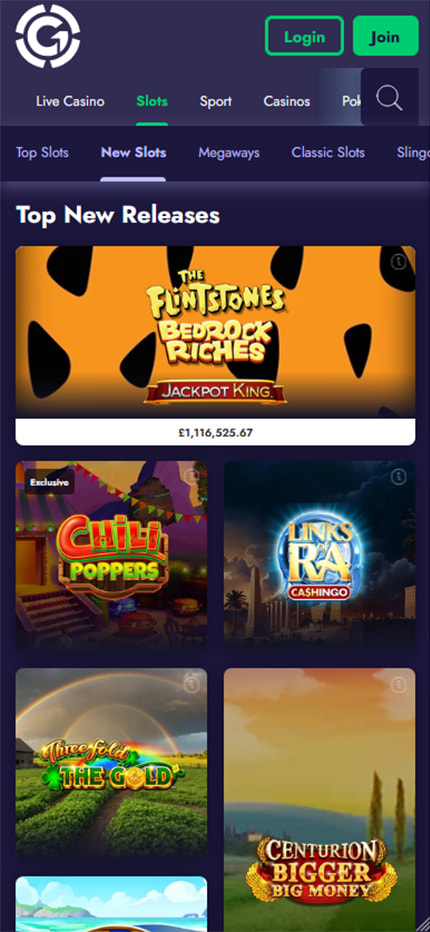Image resolution: width=430 pixels, height=932 pixels.
Task: Open info icon on Centurion Bigger Big Money
Action: tap(398, 684)
